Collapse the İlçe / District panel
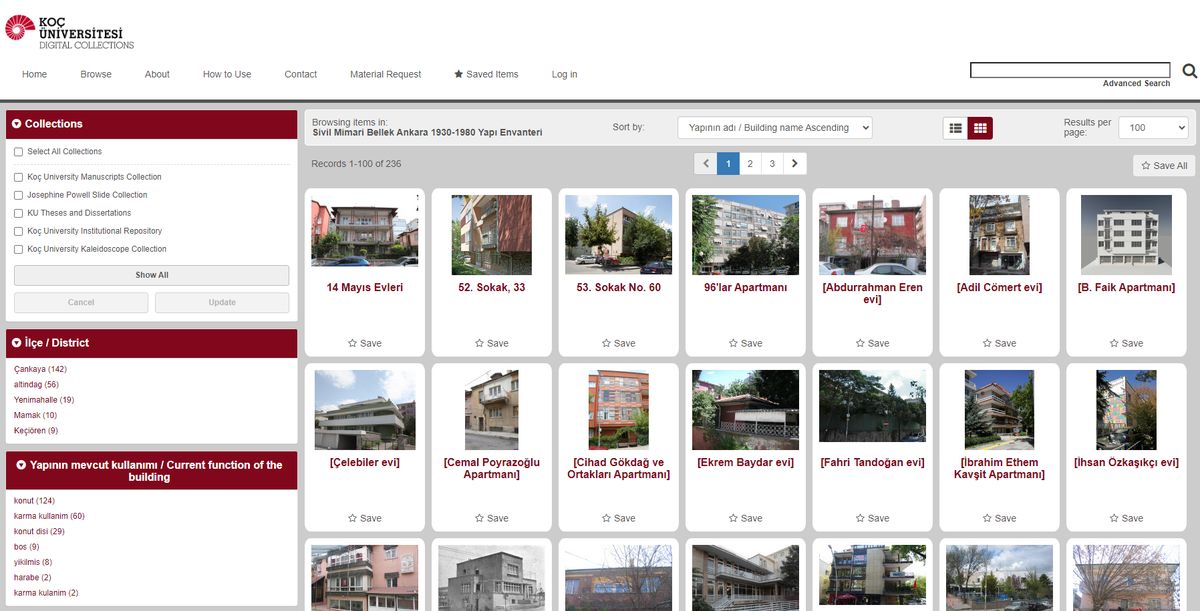 click(x=17, y=343)
